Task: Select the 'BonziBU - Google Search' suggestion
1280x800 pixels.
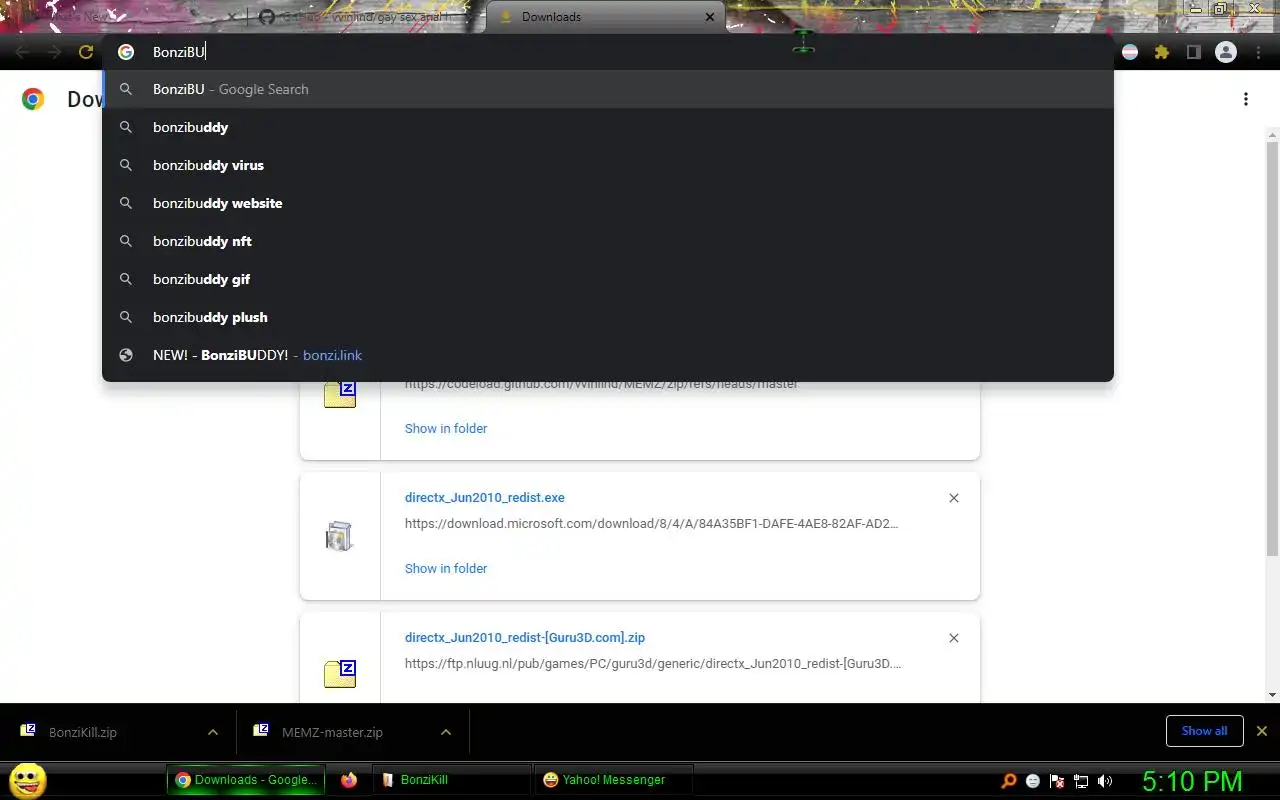Action: [x=608, y=89]
